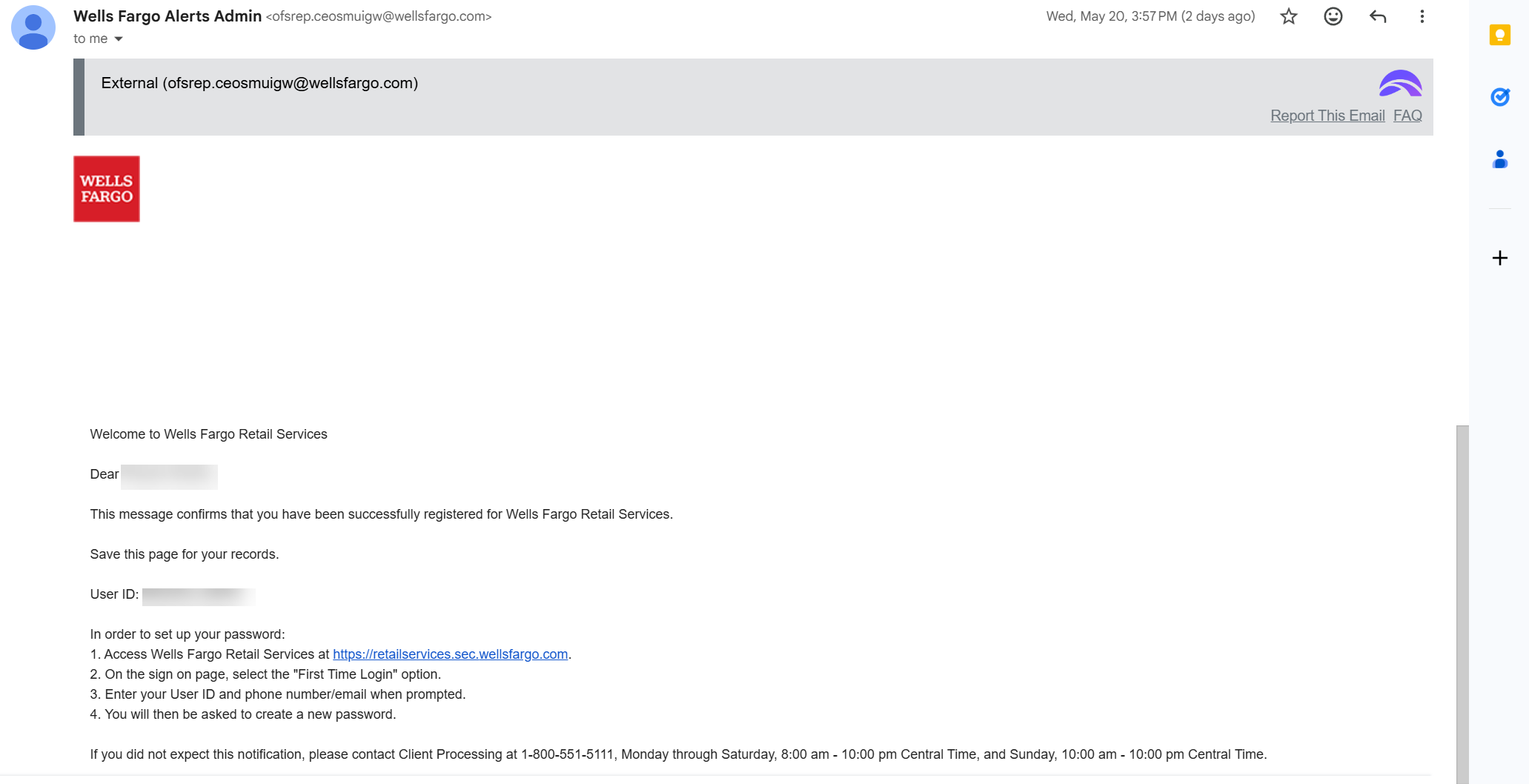Click the sender's profile avatar
The height and width of the screenshot is (784, 1529).
coord(33,27)
